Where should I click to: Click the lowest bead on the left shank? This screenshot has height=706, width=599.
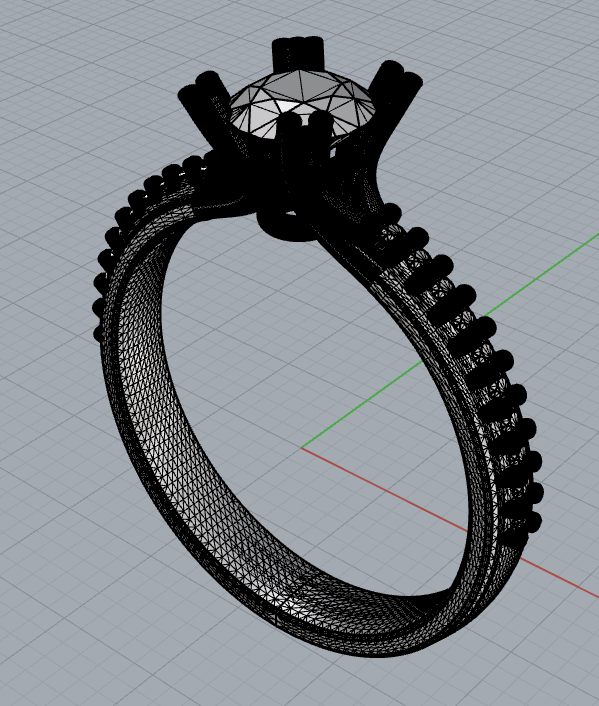click(99, 334)
